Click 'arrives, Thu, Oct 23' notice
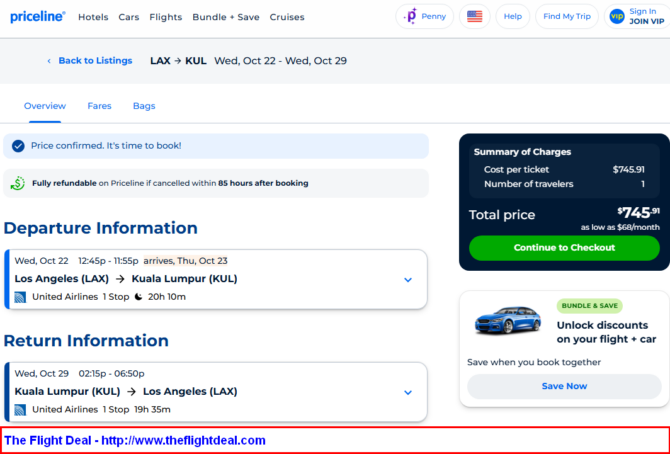 point(185,261)
